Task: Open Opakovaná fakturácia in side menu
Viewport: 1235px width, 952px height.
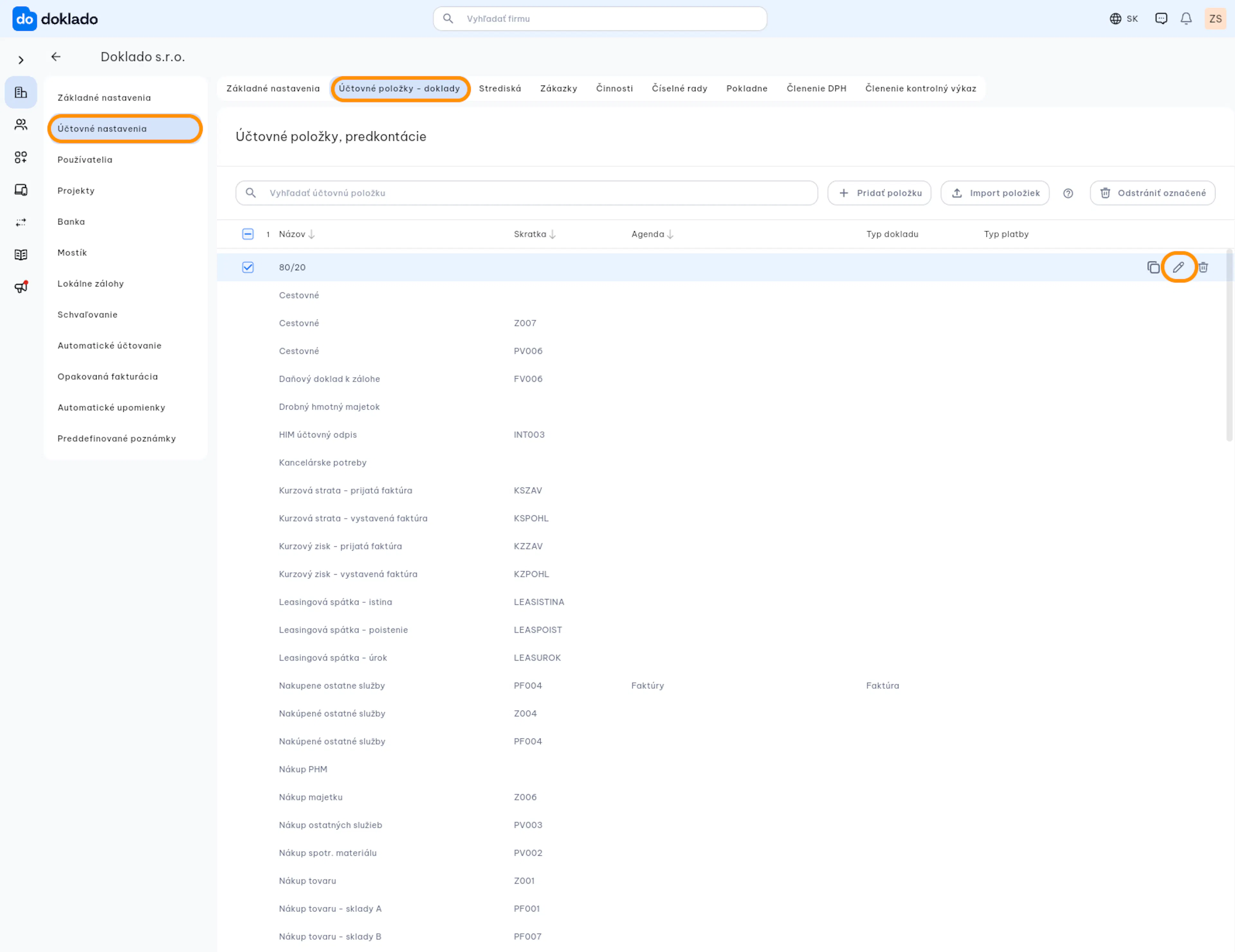Action: 125,376
